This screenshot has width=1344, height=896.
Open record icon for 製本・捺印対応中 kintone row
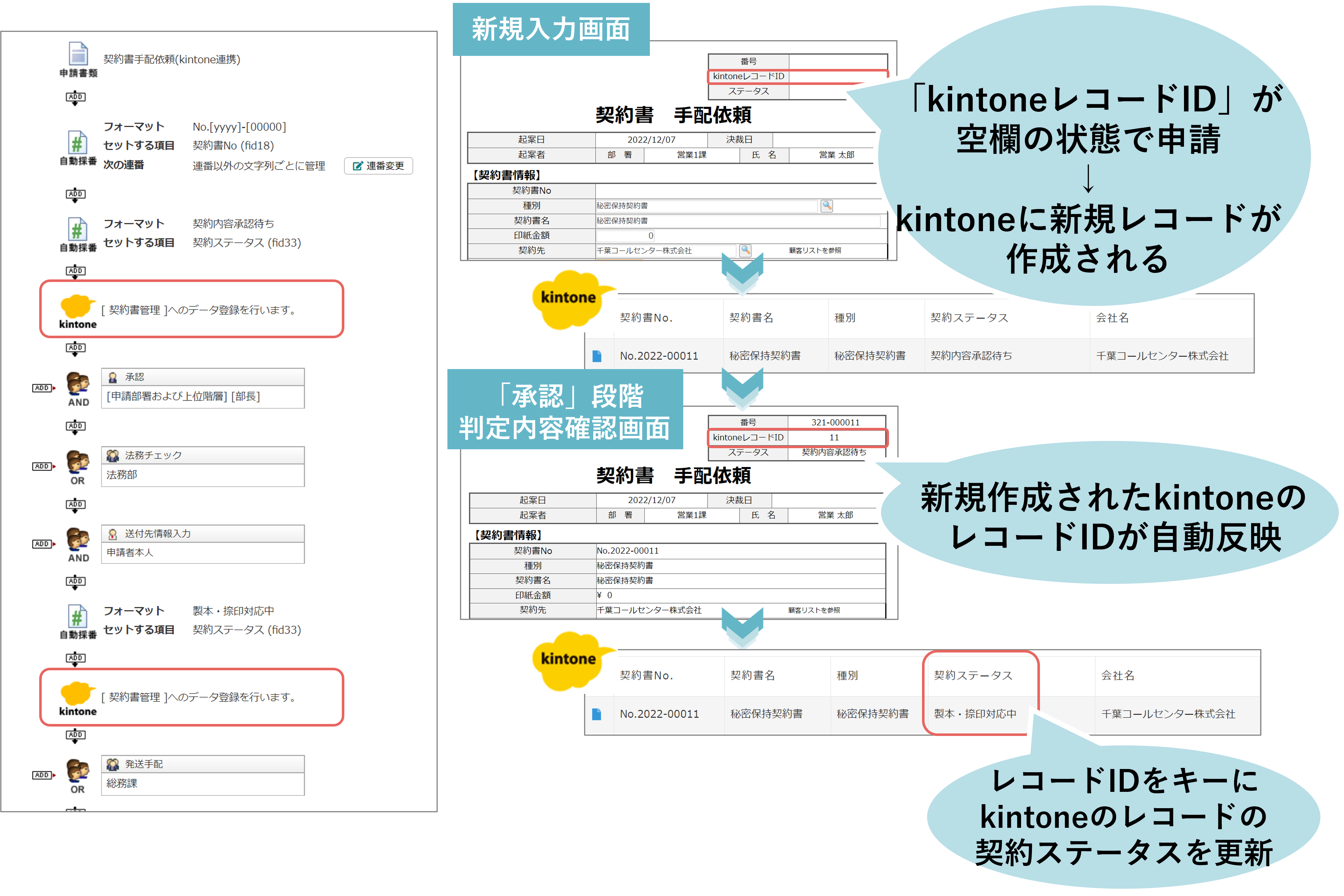point(597,714)
